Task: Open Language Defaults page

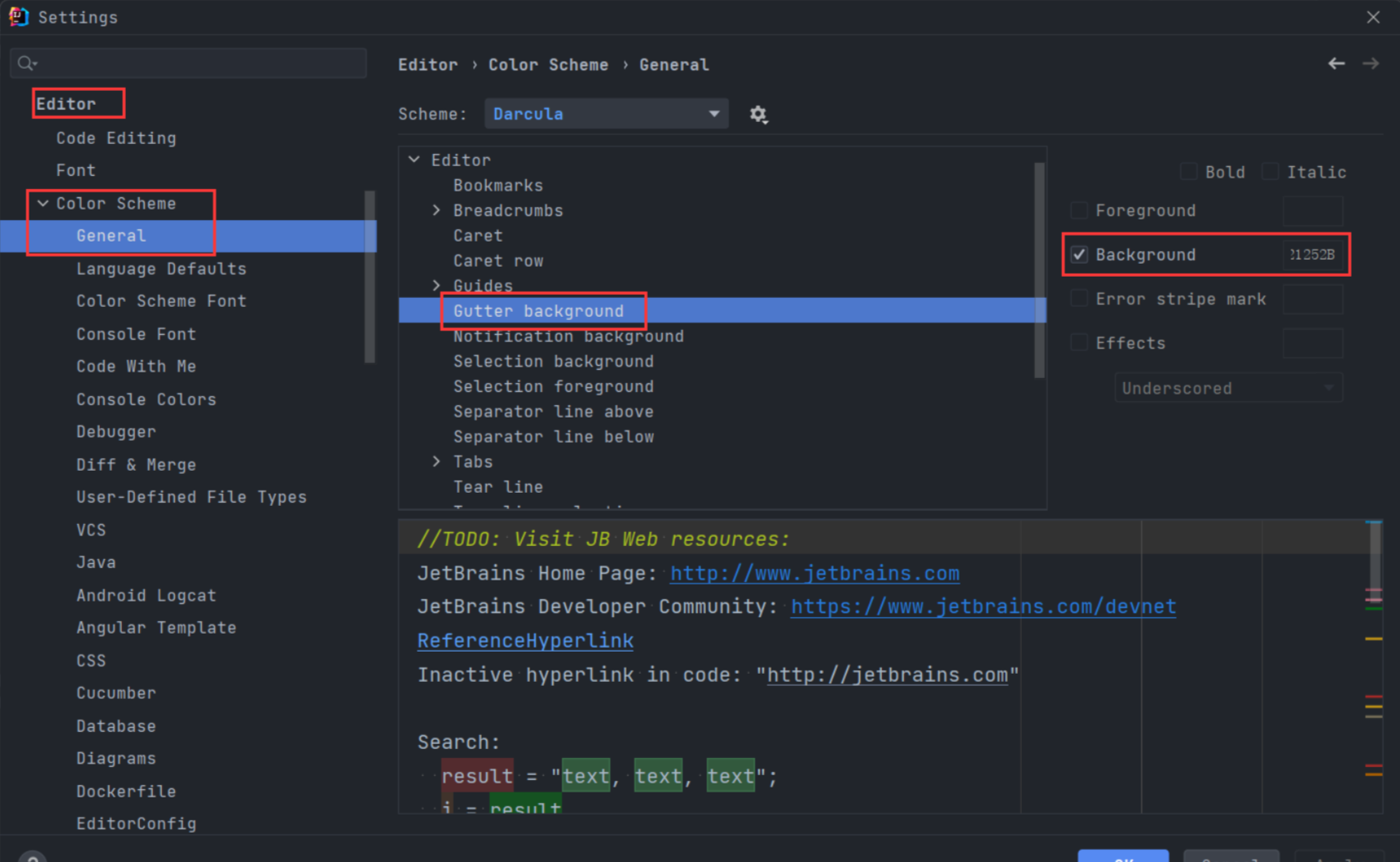Action: [161, 269]
